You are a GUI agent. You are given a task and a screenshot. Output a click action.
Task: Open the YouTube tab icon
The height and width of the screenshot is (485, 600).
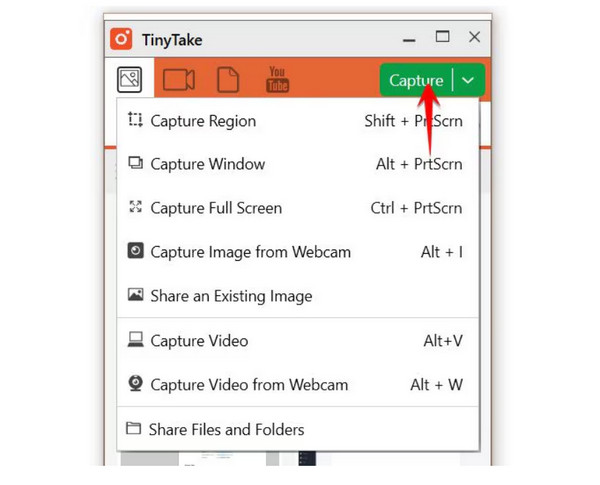[277, 80]
